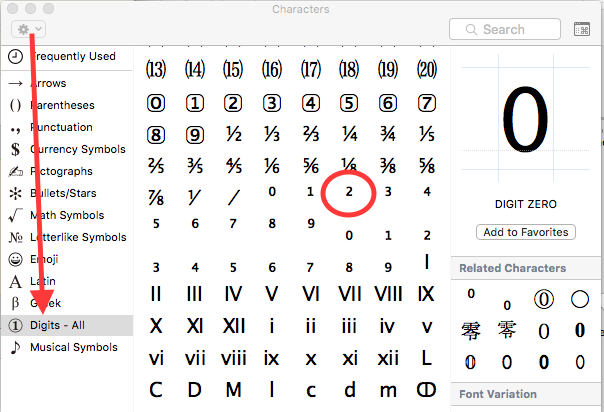Click Add to Favorites button

(526, 232)
